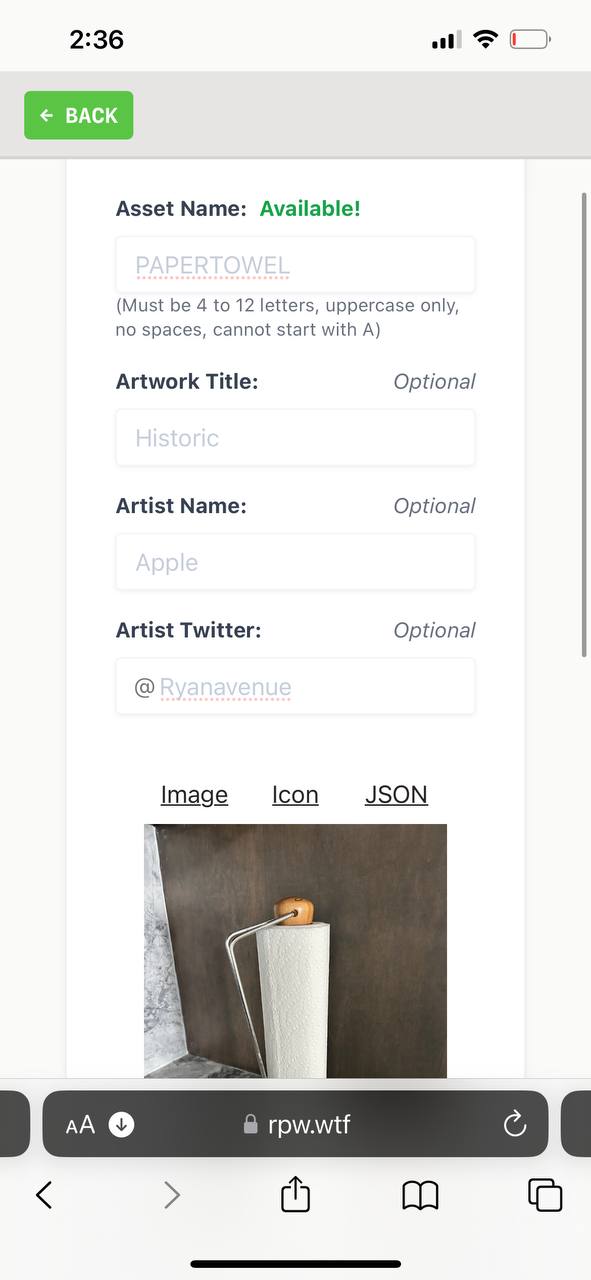The width and height of the screenshot is (591, 1280).
Task: Tap the paper towel image preview
Action: coord(295,951)
